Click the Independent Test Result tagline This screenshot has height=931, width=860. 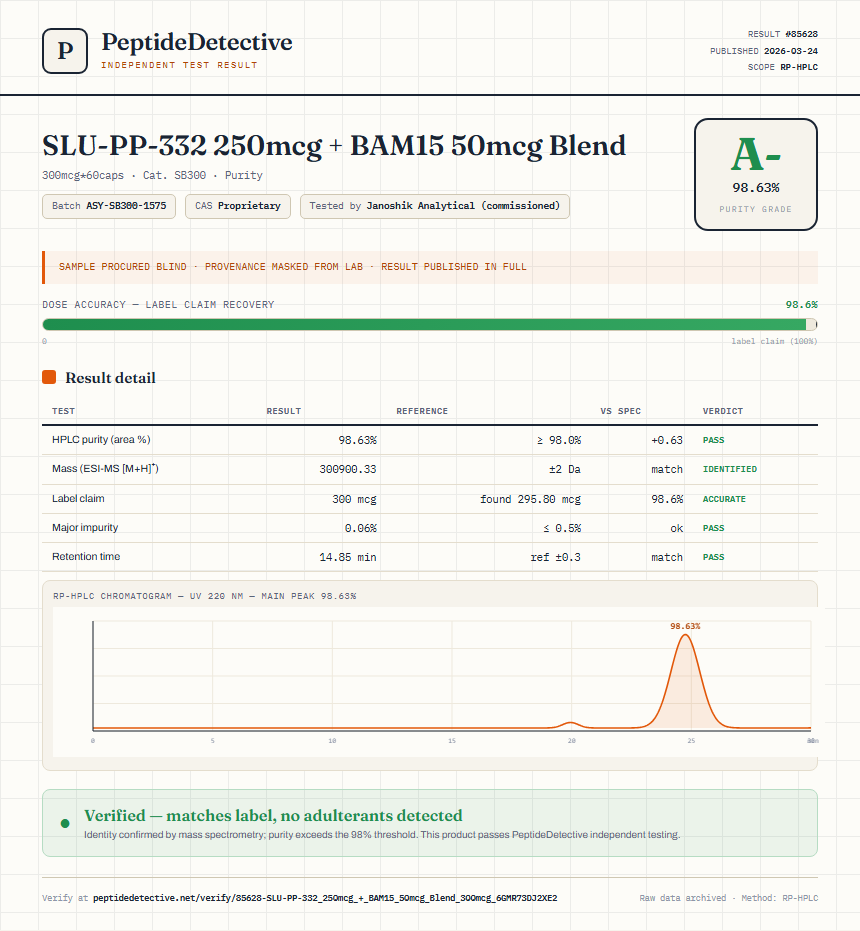tap(179, 65)
